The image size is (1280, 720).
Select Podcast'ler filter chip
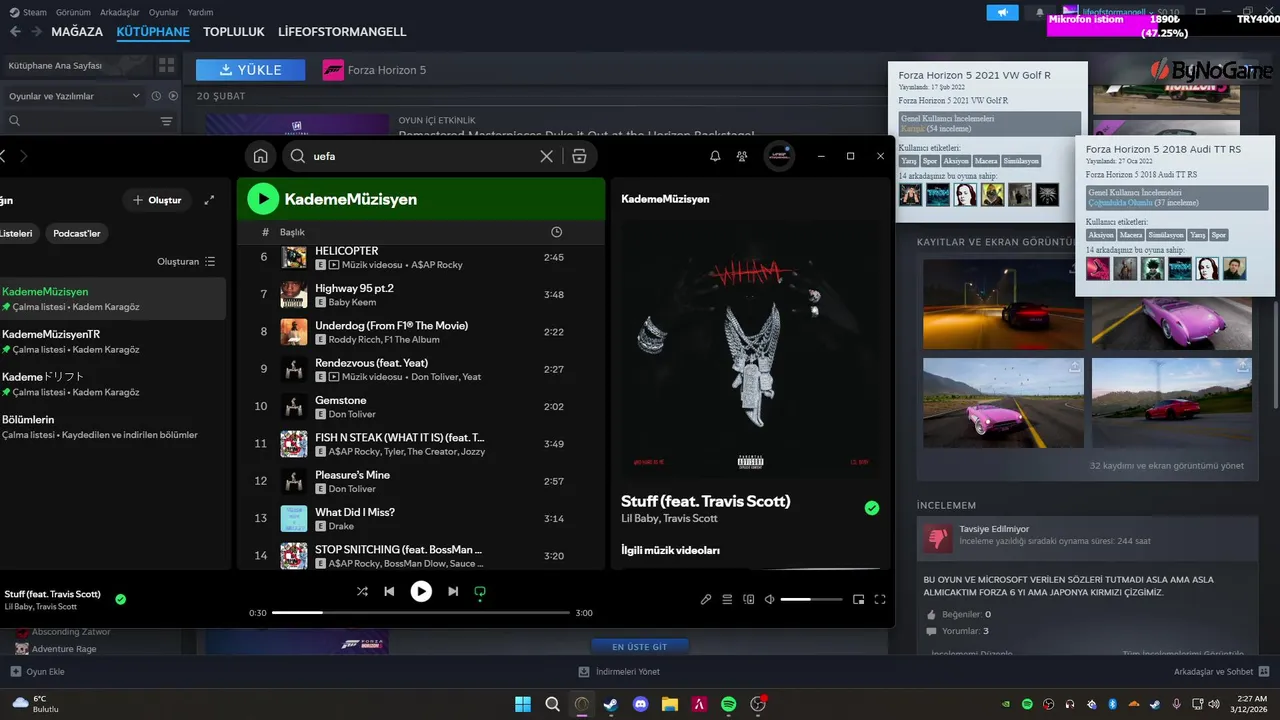click(x=77, y=233)
